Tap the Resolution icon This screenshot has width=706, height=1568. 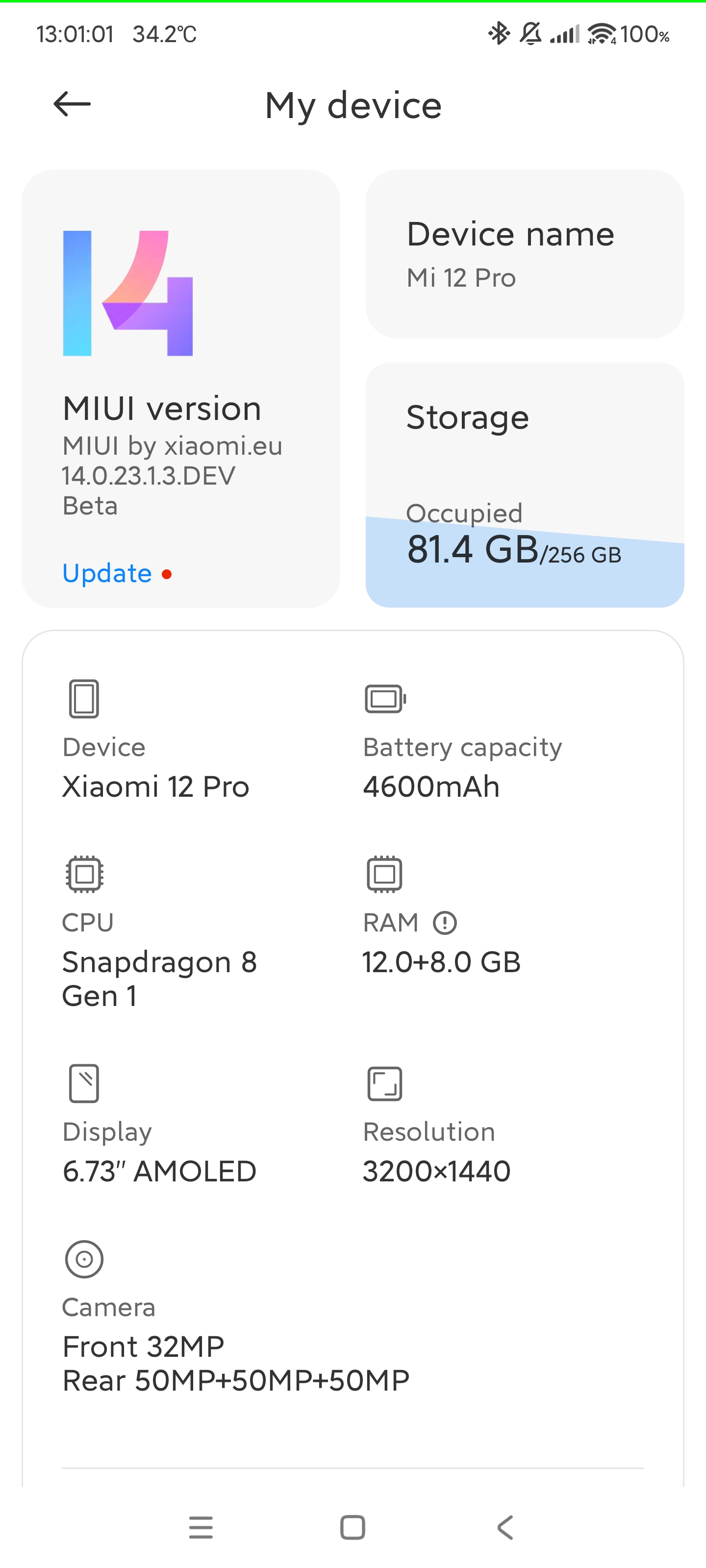click(385, 1083)
